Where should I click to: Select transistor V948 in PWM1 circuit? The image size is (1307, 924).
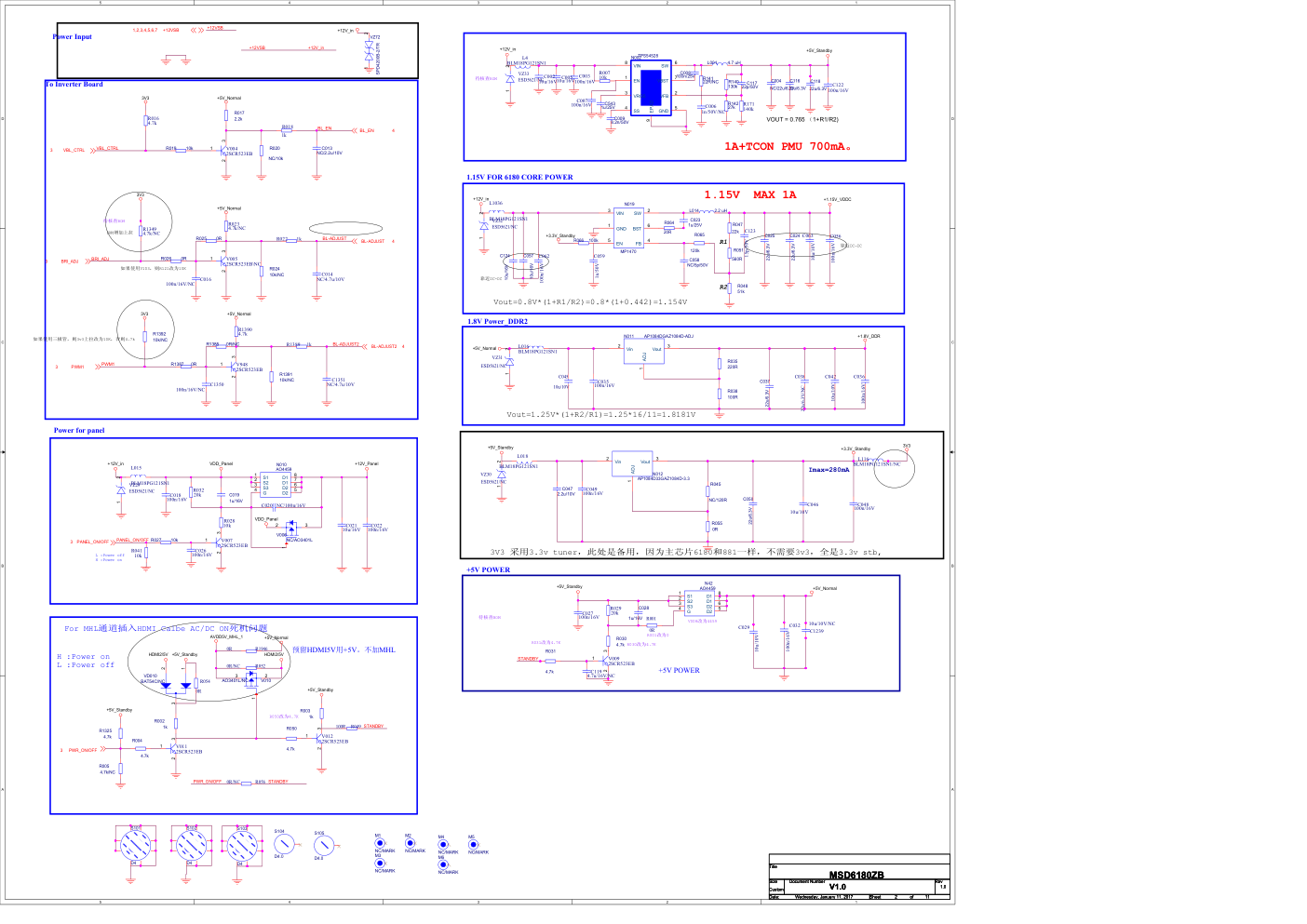[236, 367]
